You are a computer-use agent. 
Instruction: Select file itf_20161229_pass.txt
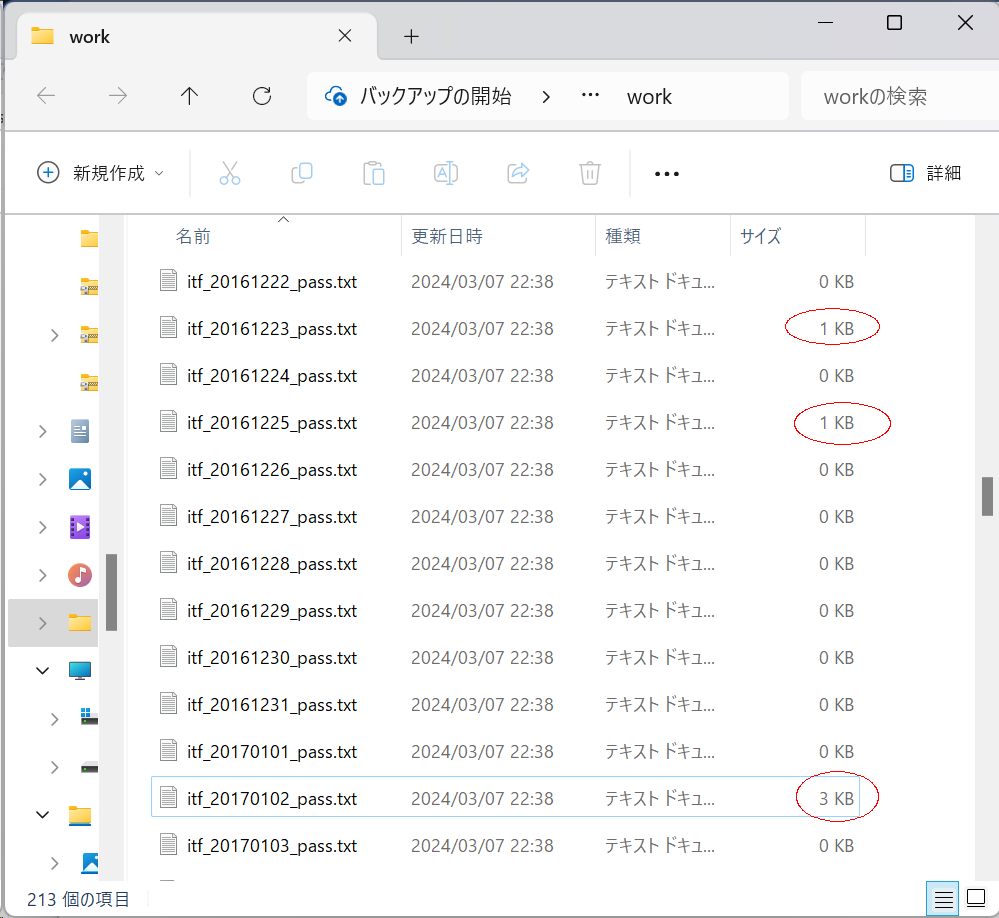point(506,612)
